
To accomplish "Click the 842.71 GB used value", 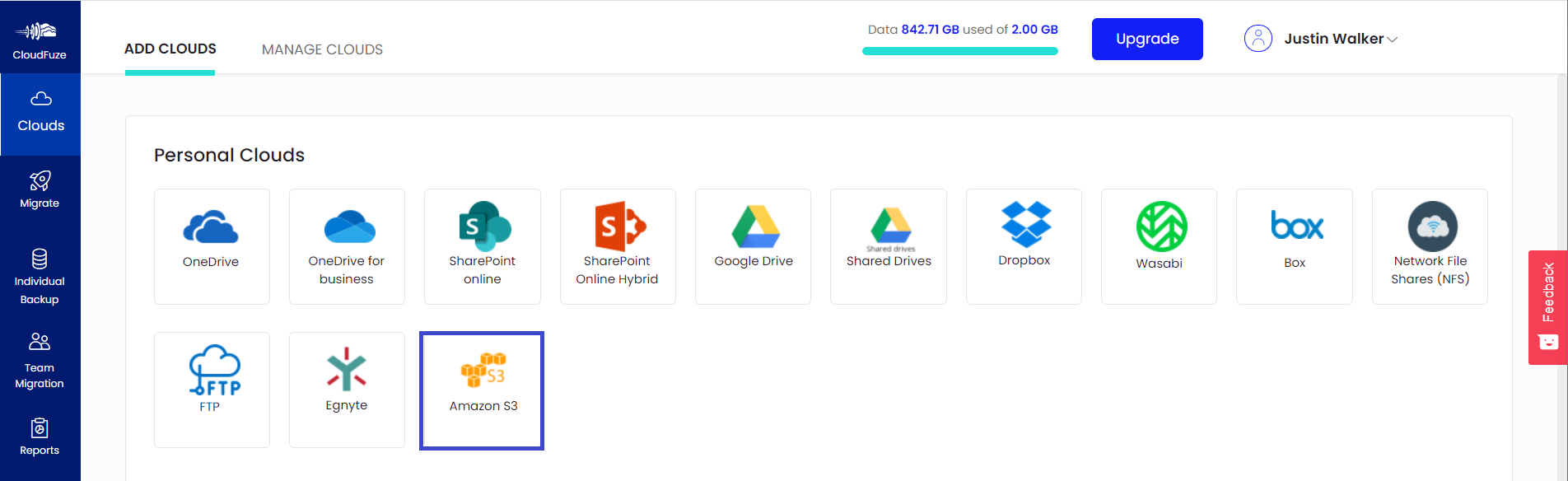I will (x=930, y=30).
